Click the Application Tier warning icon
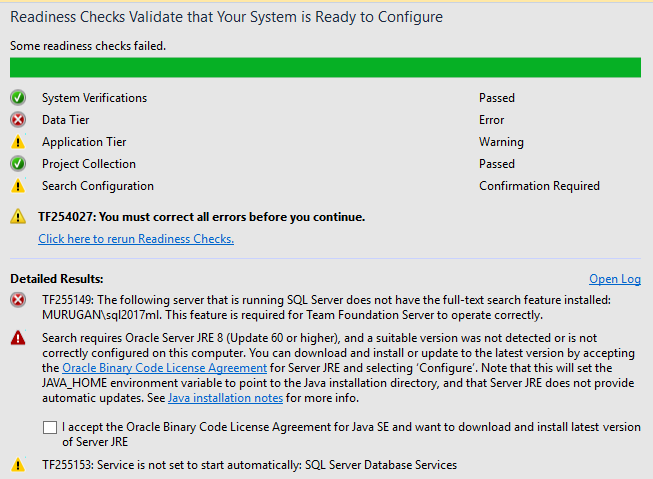 (x=18, y=142)
